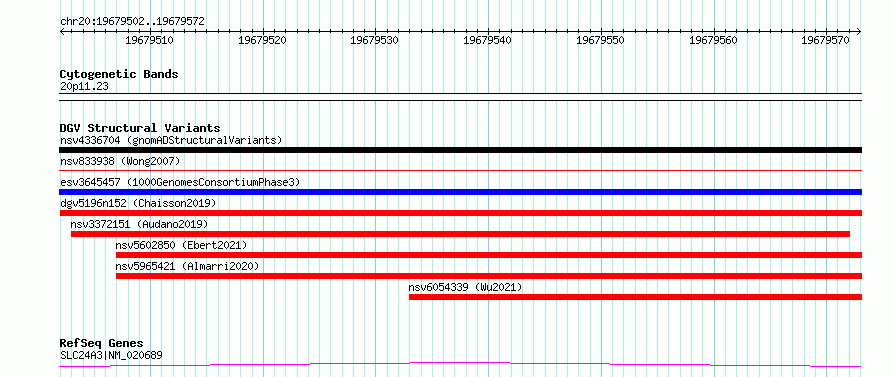Open variant nsv833938 Wong2007 label
The image size is (890, 377).
click(120, 161)
